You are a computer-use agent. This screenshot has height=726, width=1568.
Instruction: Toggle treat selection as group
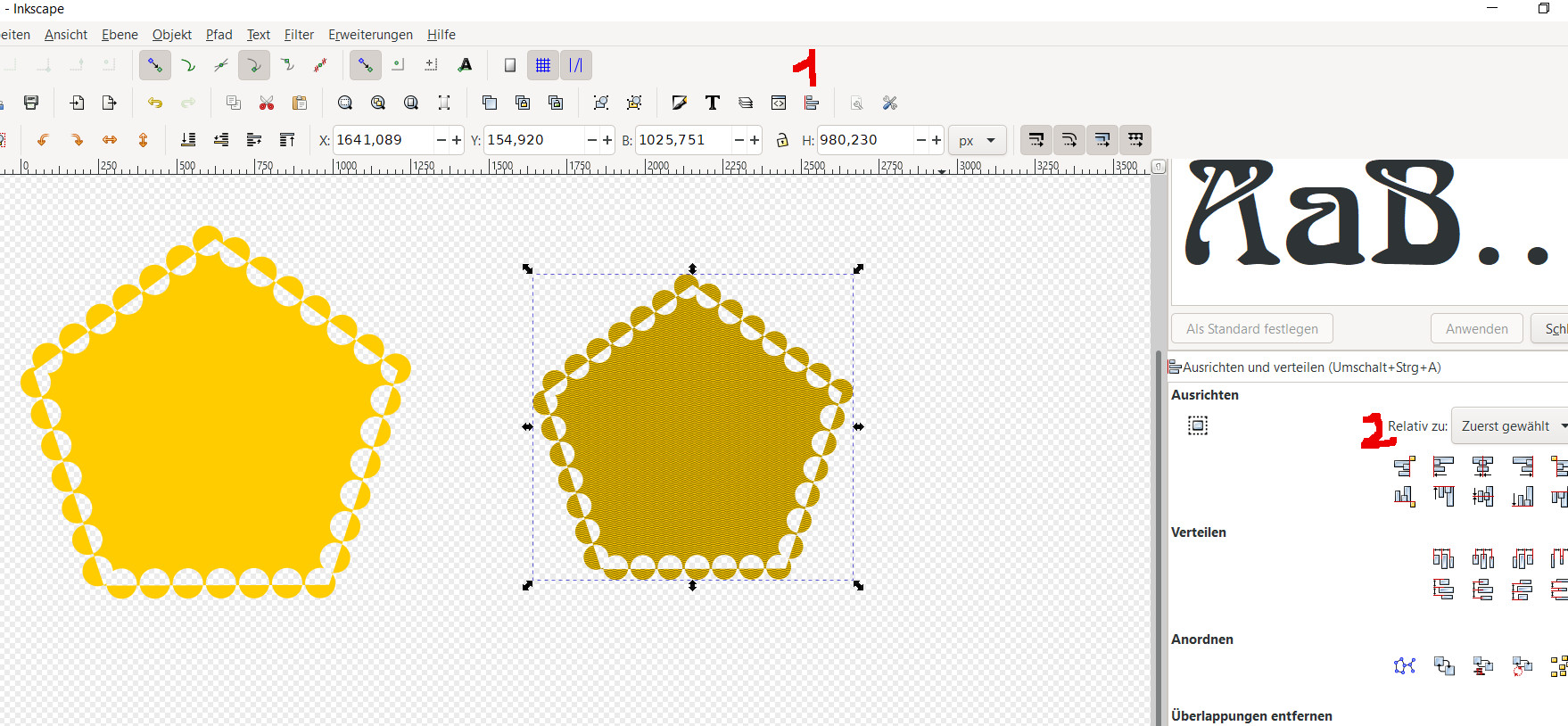(1198, 426)
